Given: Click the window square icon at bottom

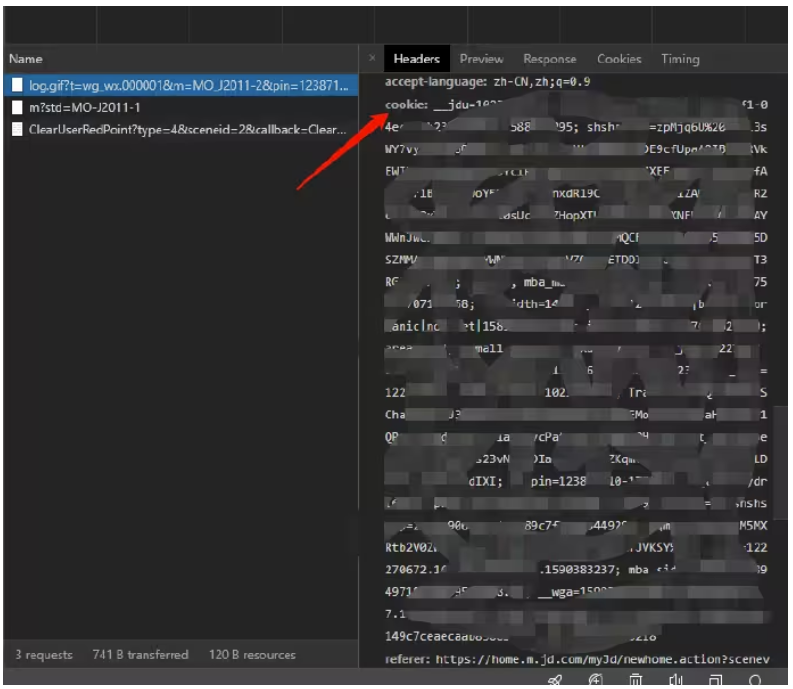Looking at the screenshot, I should 715,680.
